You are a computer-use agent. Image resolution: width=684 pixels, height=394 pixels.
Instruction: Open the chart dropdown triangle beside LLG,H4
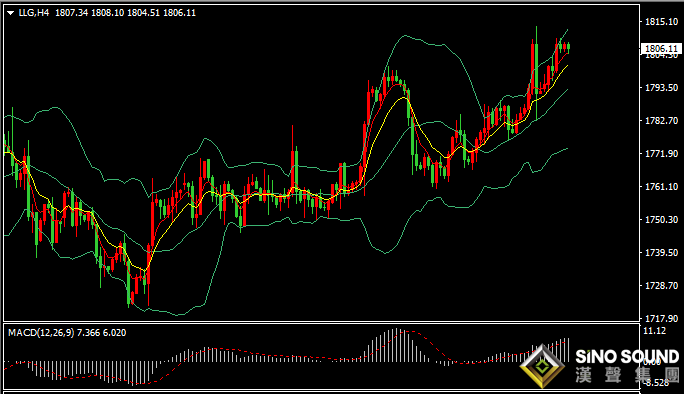10,13
